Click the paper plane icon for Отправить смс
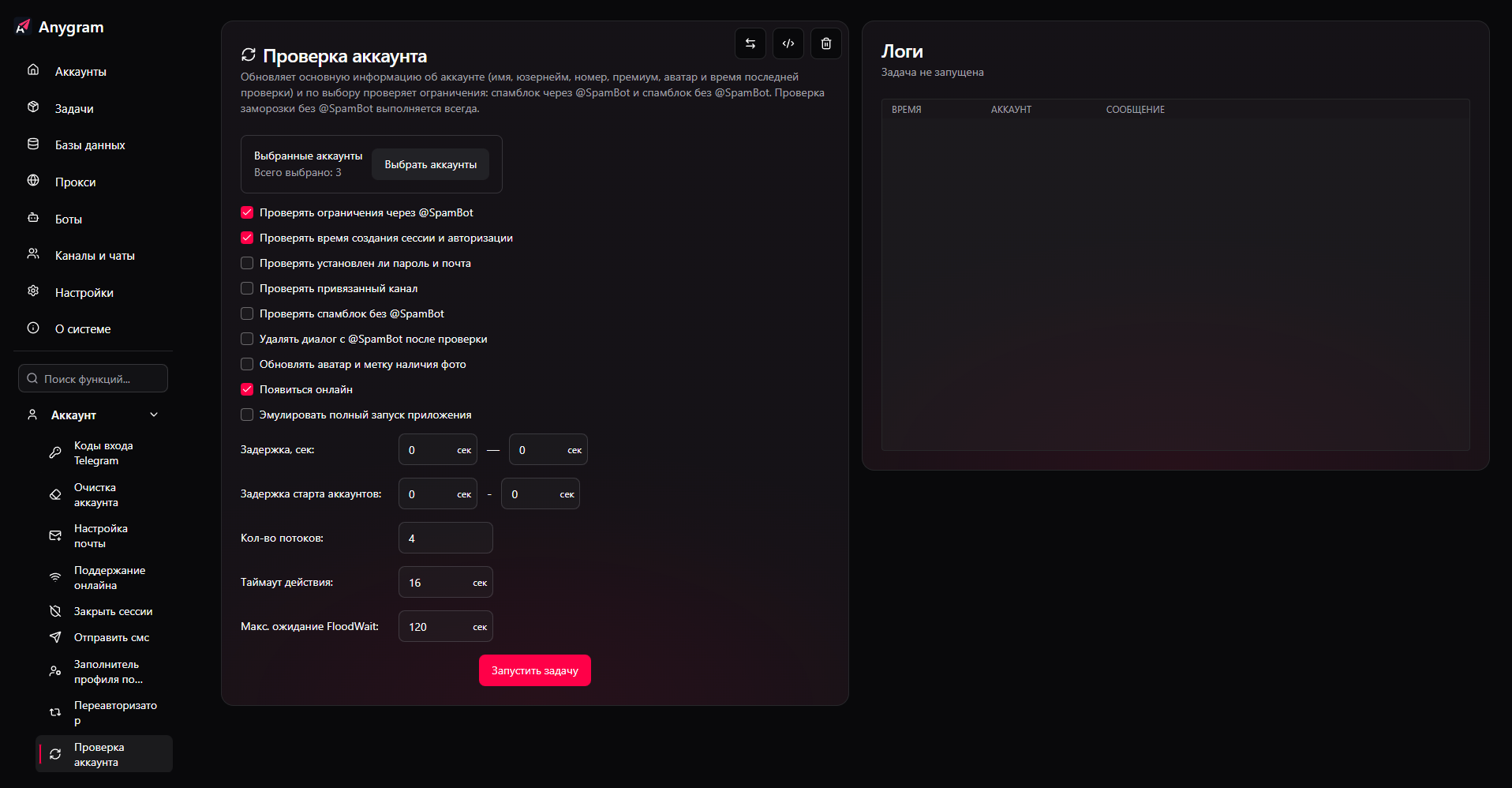Image resolution: width=1512 pixels, height=788 pixels. [55, 637]
